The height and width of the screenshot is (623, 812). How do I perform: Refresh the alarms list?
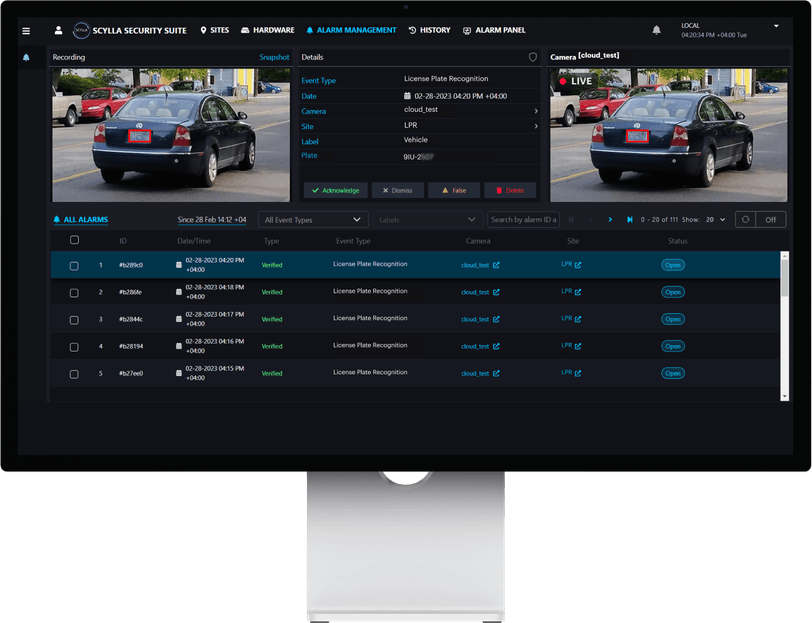pyautogui.click(x=745, y=220)
